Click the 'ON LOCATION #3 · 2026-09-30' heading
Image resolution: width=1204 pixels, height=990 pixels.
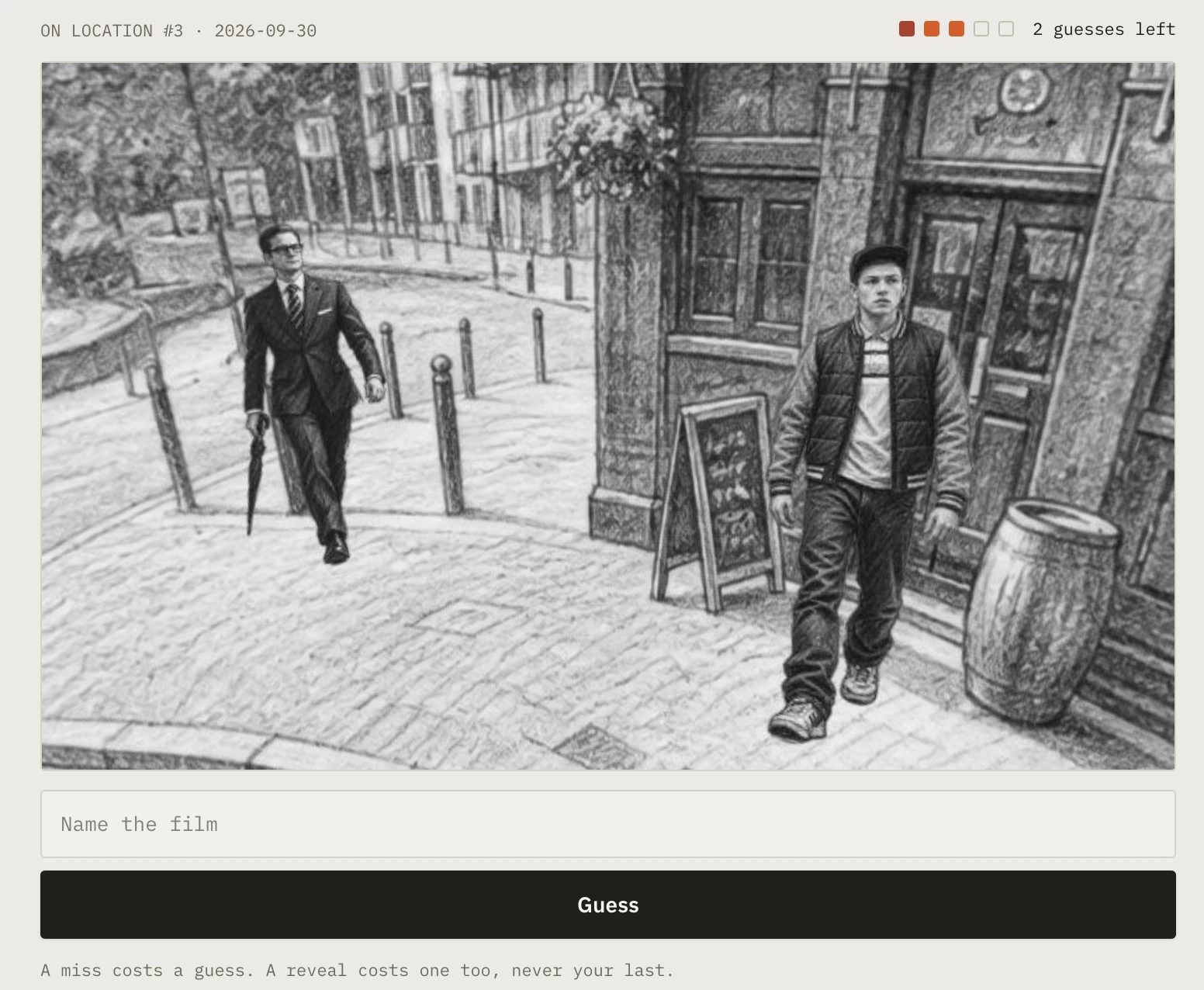(178, 31)
